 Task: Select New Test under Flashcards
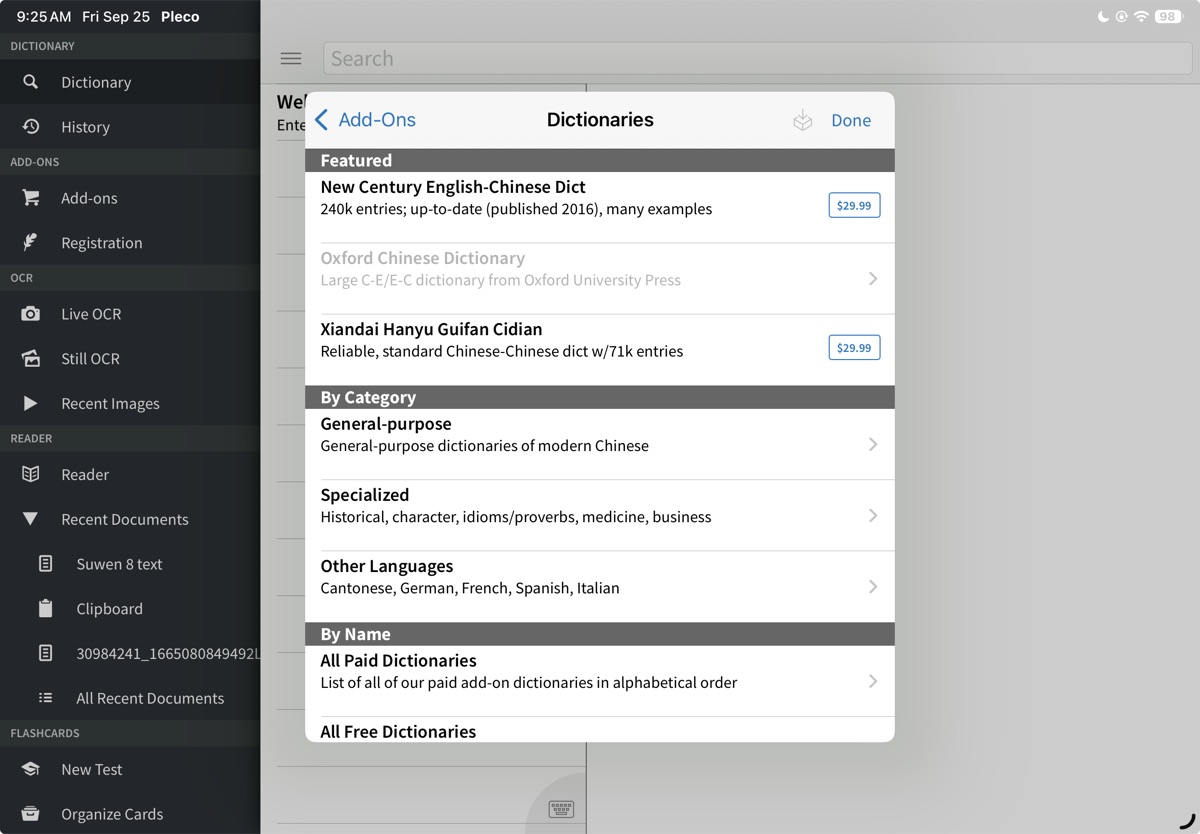click(x=130, y=769)
